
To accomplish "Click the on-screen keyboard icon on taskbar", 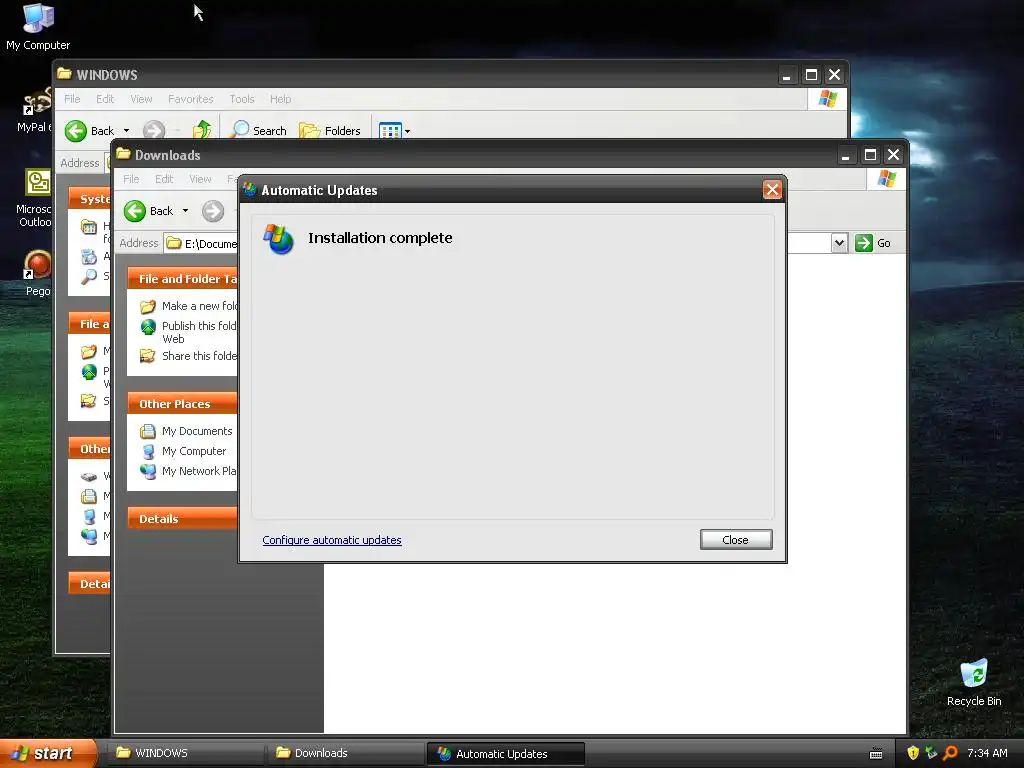I will (876, 754).
